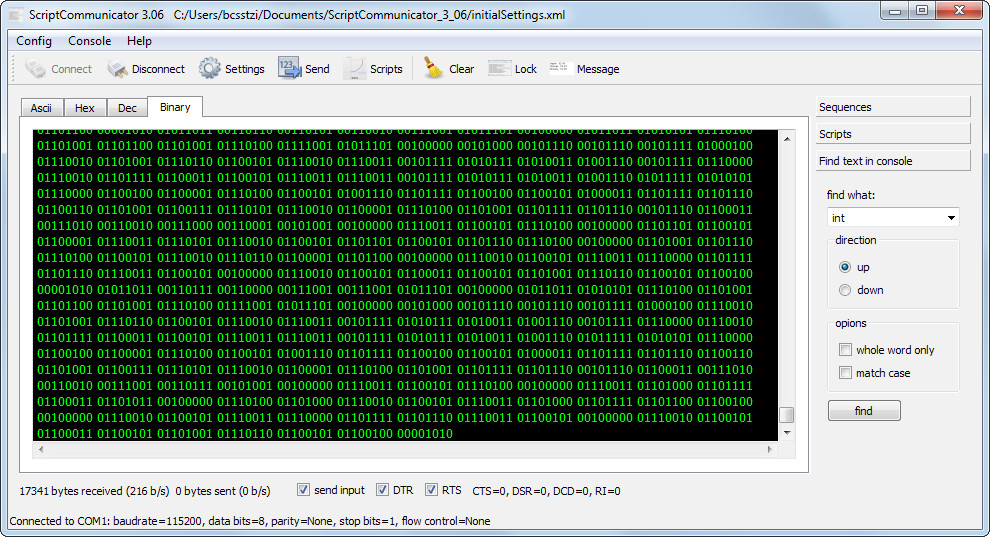Select the down search direction
The image size is (990, 537).
click(845, 290)
